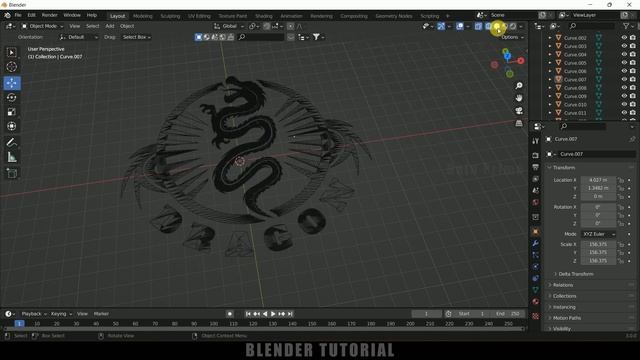Expand the Delta Transform panel

[x=576, y=274]
